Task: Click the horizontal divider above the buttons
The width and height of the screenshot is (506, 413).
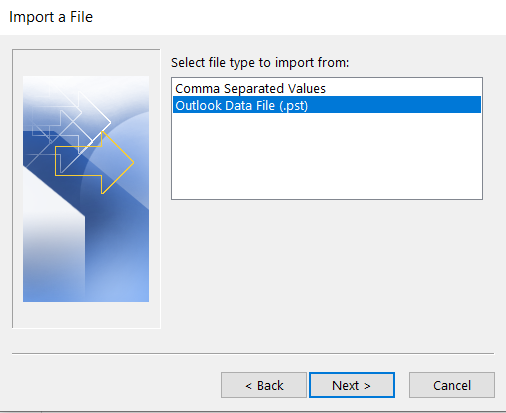Action: click(253, 353)
